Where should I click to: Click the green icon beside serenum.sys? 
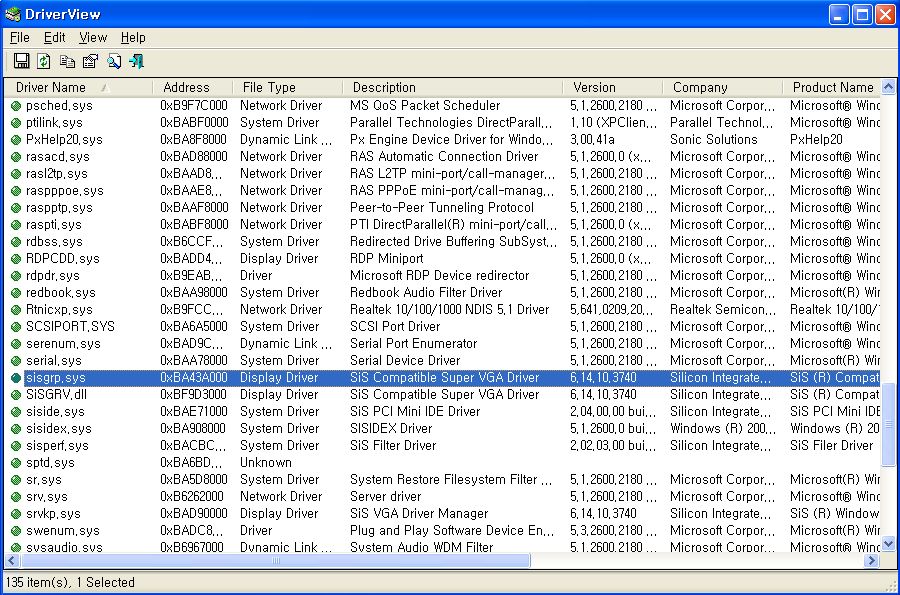[16, 344]
